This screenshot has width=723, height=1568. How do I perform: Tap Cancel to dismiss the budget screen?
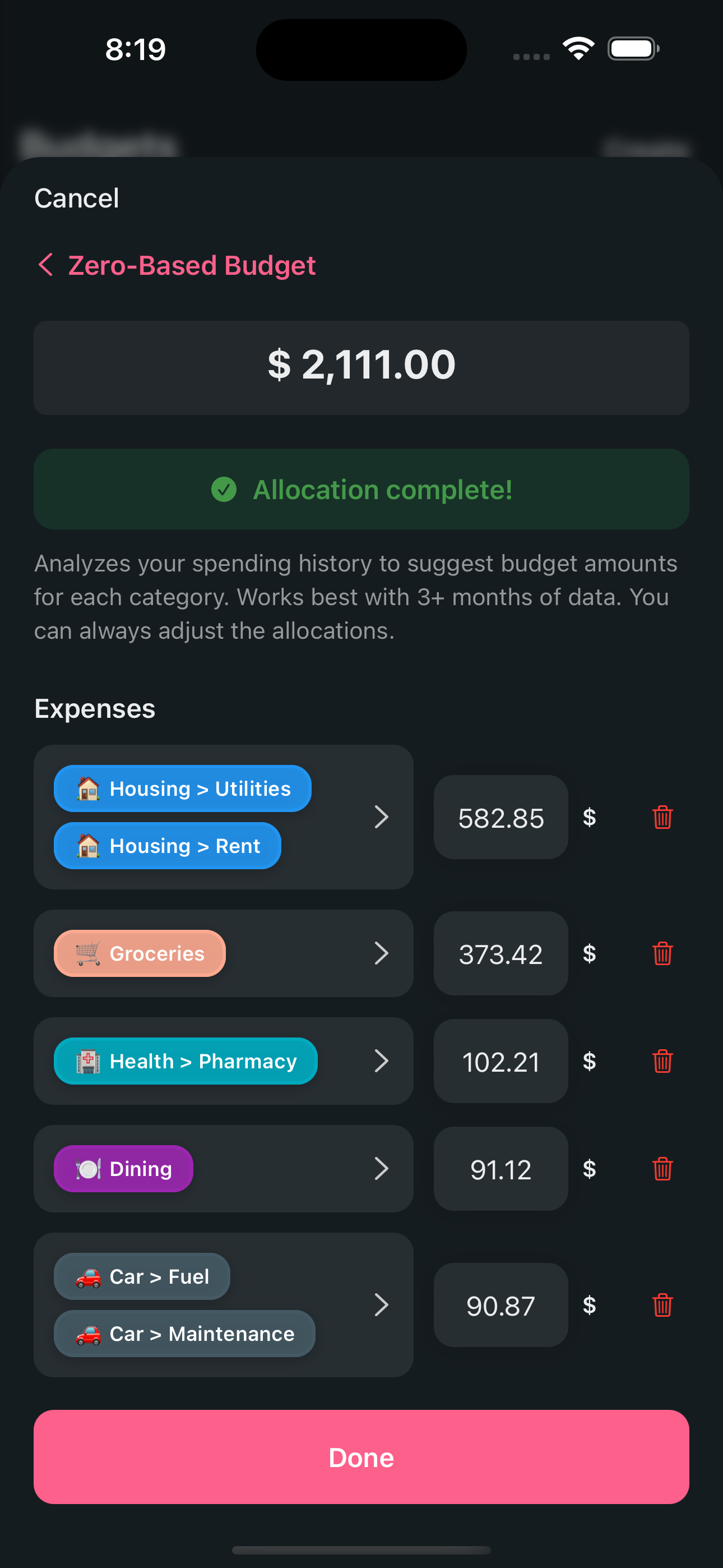pos(77,197)
